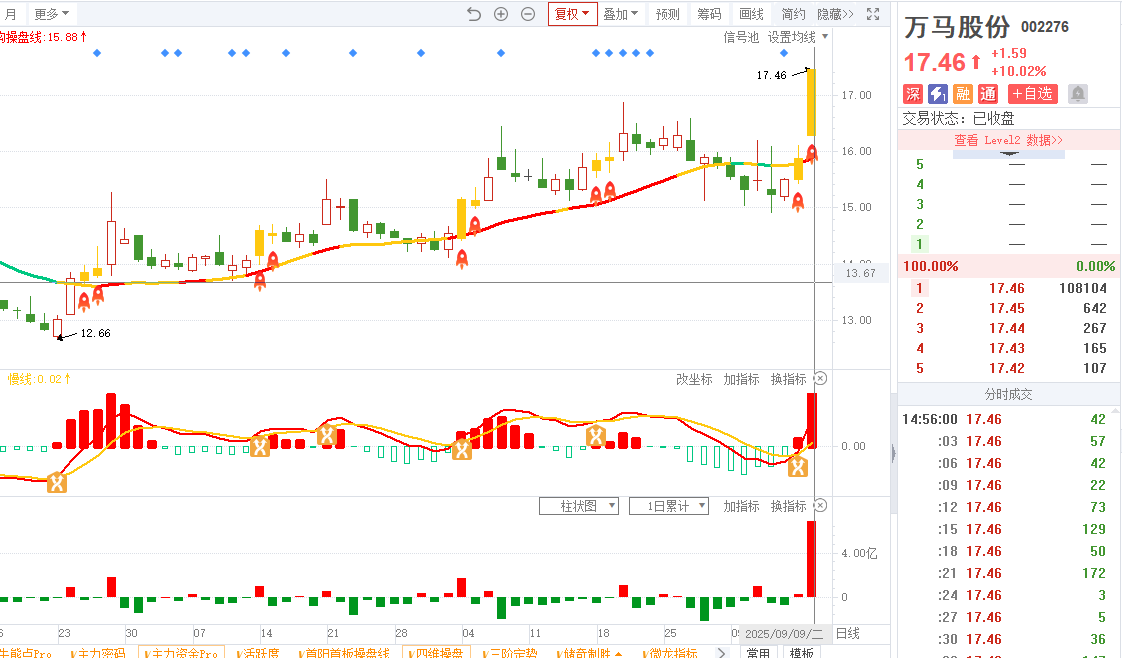This screenshot has height=658, width=1122.
Task: Click the undo arrow icon in the chart toolbar
Action: tap(474, 14)
